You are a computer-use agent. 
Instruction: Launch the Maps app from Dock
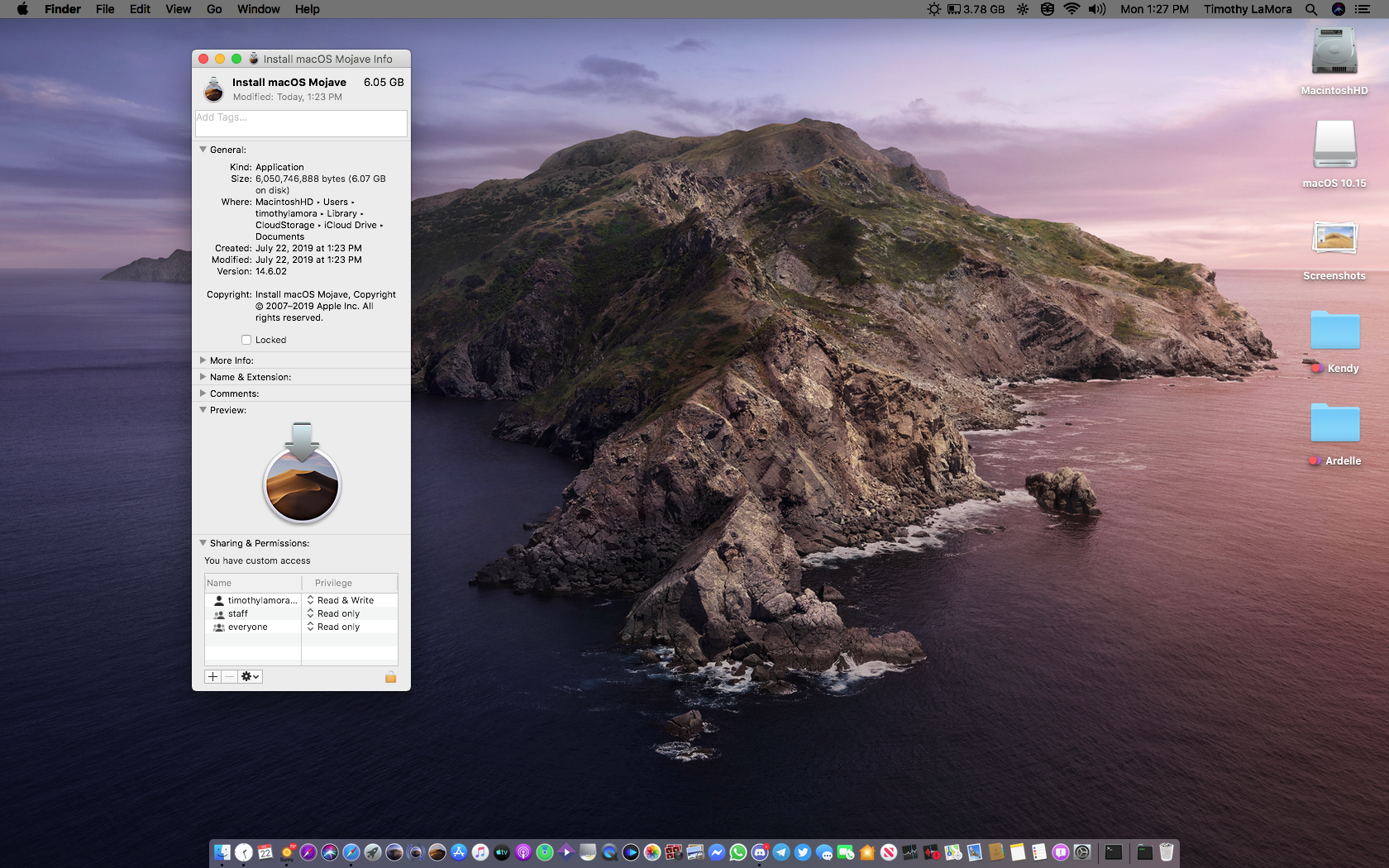coord(953,852)
